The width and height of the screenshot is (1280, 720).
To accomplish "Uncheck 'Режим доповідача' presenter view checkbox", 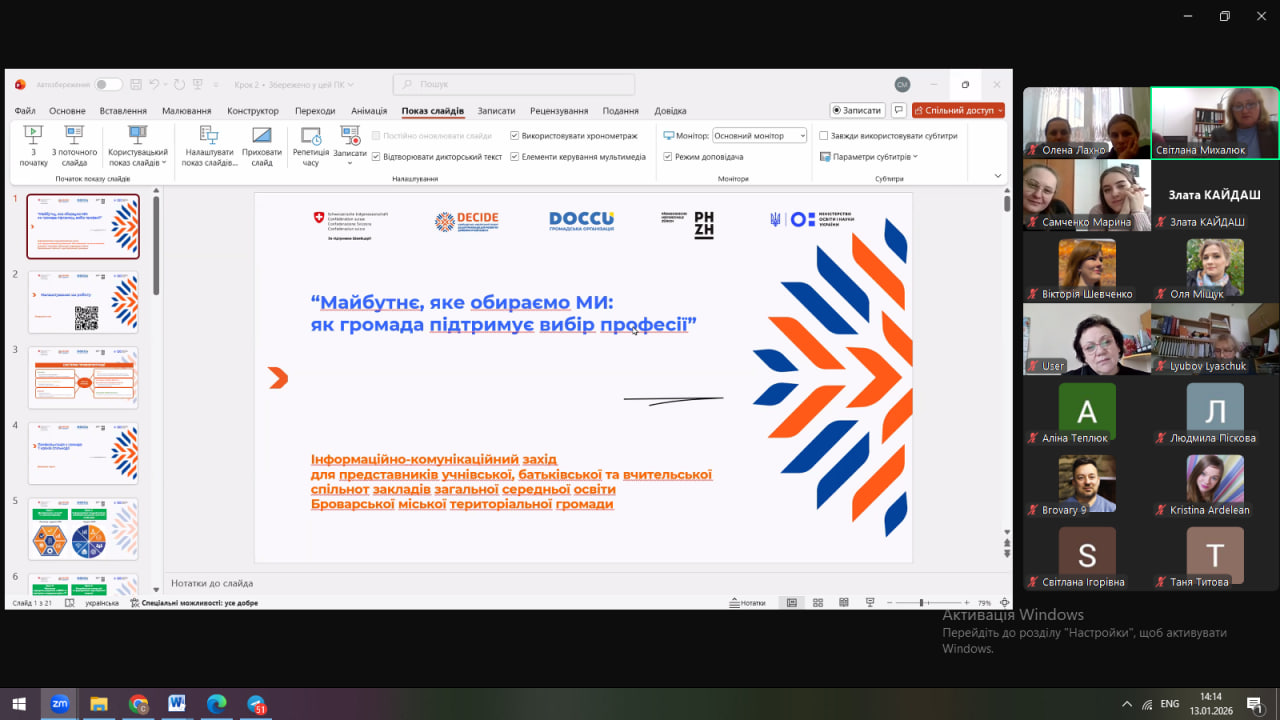I will [x=668, y=156].
